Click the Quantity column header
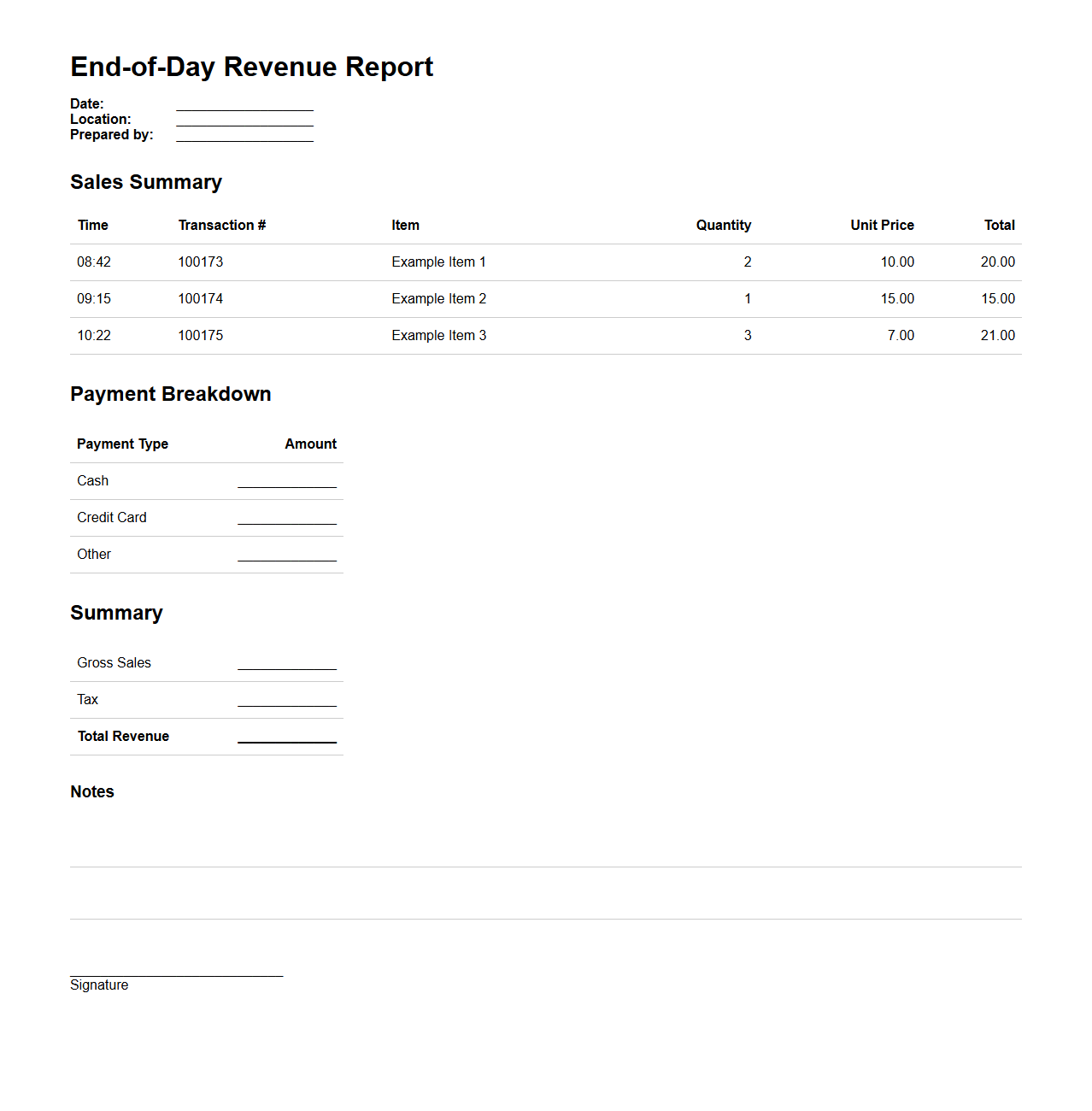The width and height of the screenshot is (1092, 1111). [724, 225]
